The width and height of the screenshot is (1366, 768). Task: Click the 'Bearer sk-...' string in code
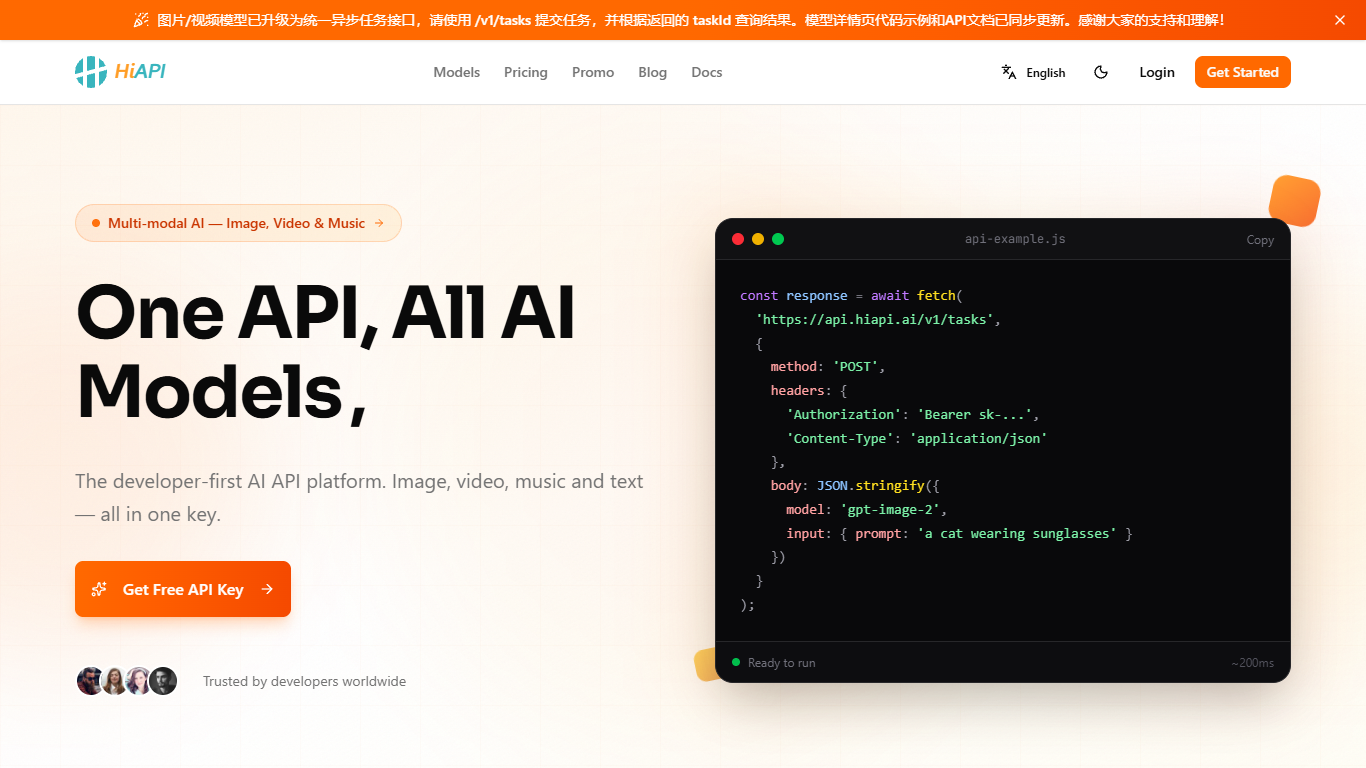pyautogui.click(x=975, y=414)
